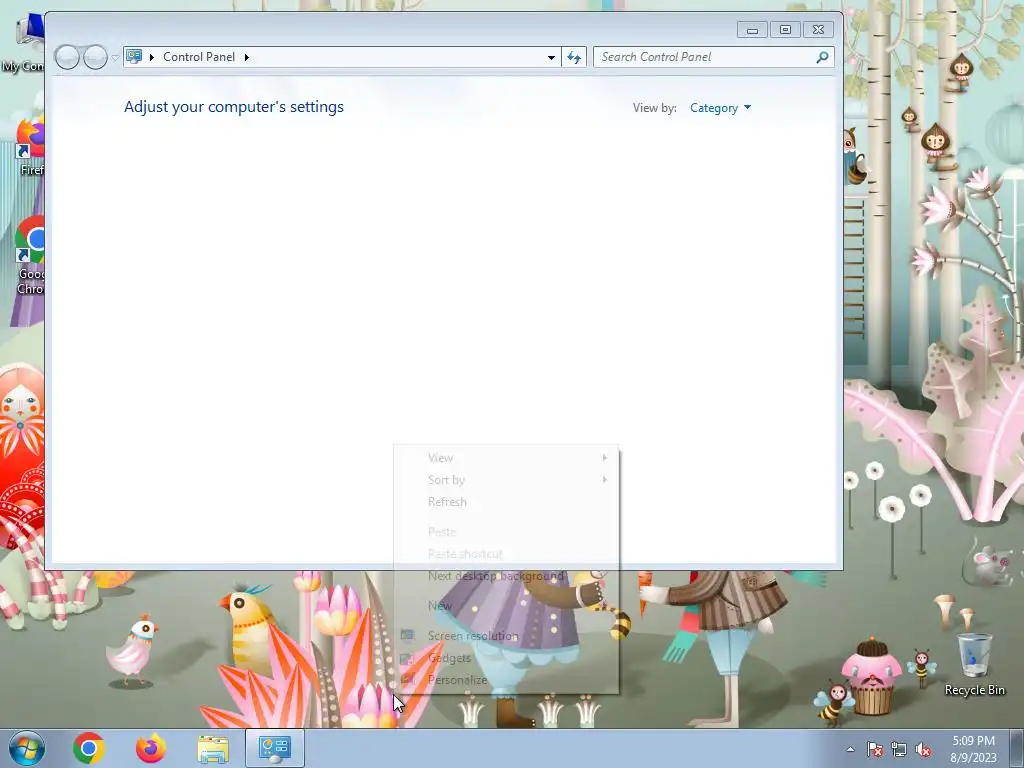Open the New submenu in context menu
This screenshot has height=768, width=1024.
click(506, 605)
